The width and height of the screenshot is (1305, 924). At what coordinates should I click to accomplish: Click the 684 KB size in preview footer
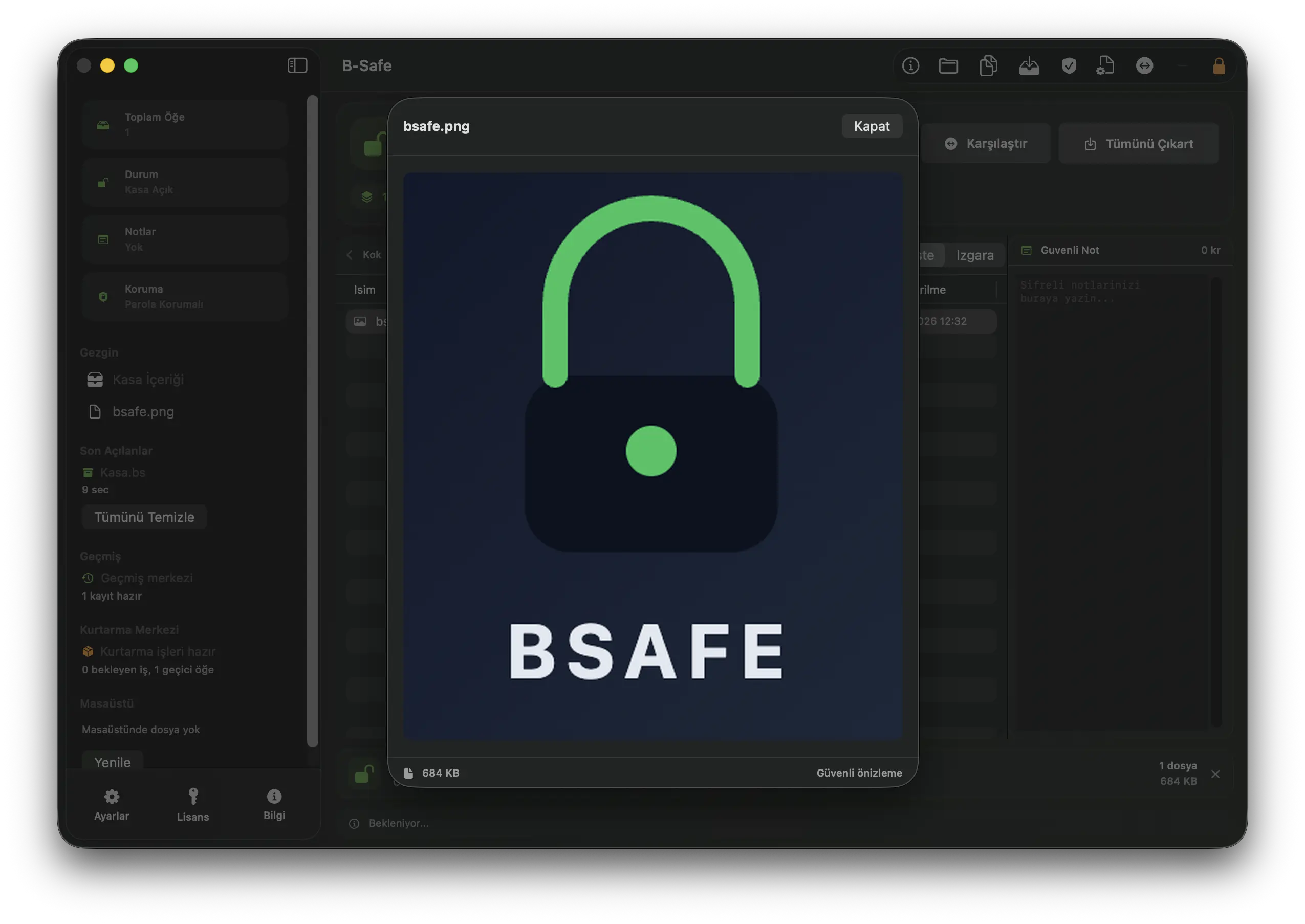pos(441,773)
